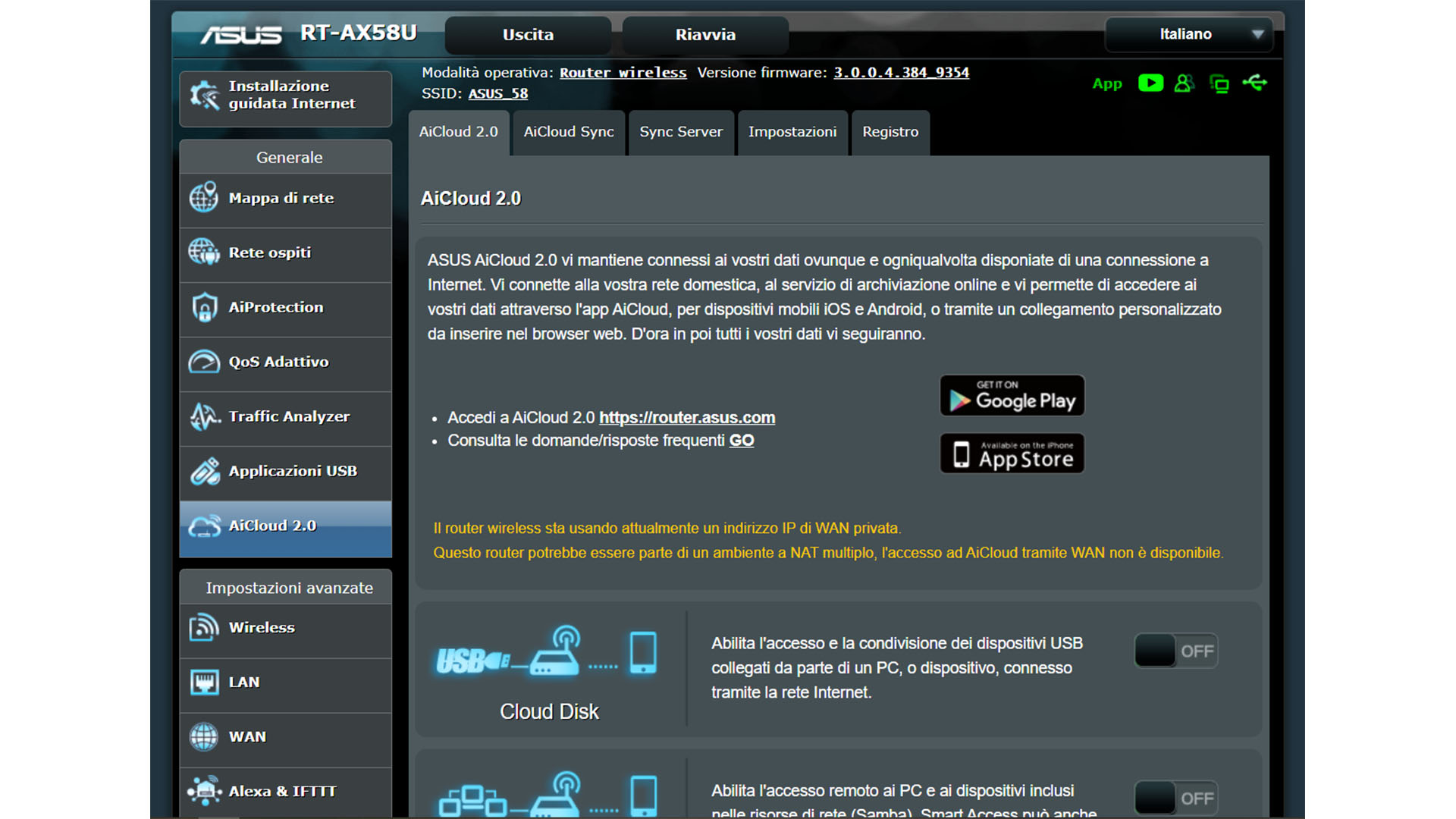Switch to the AiCloud Sync tab

pyautogui.click(x=569, y=132)
